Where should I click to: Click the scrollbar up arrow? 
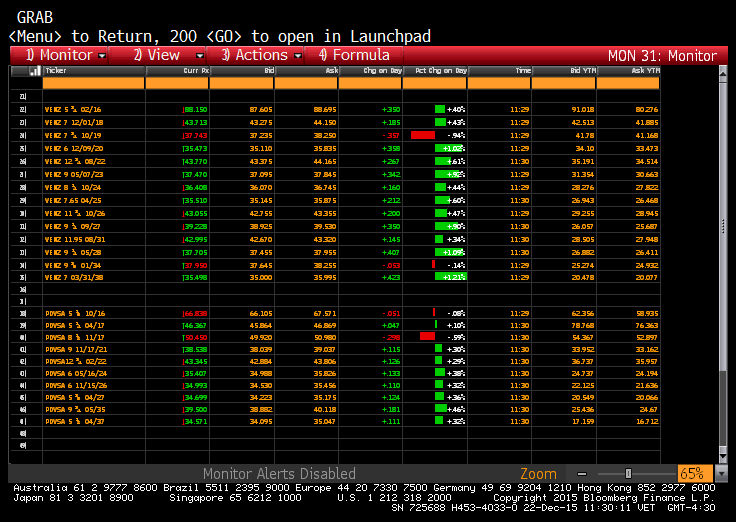[x=723, y=73]
